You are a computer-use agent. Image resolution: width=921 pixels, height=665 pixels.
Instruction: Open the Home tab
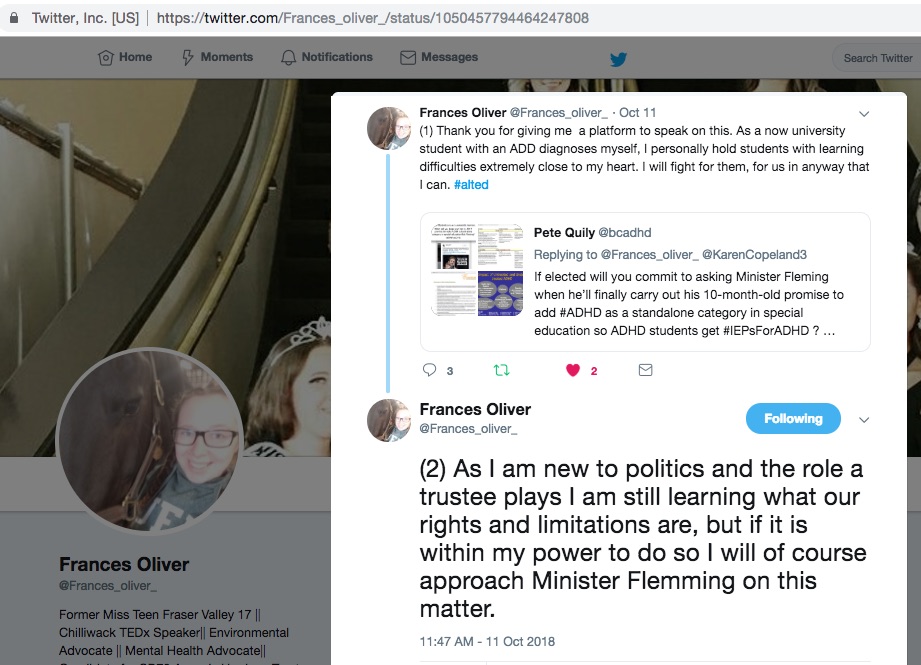tap(125, 57)
